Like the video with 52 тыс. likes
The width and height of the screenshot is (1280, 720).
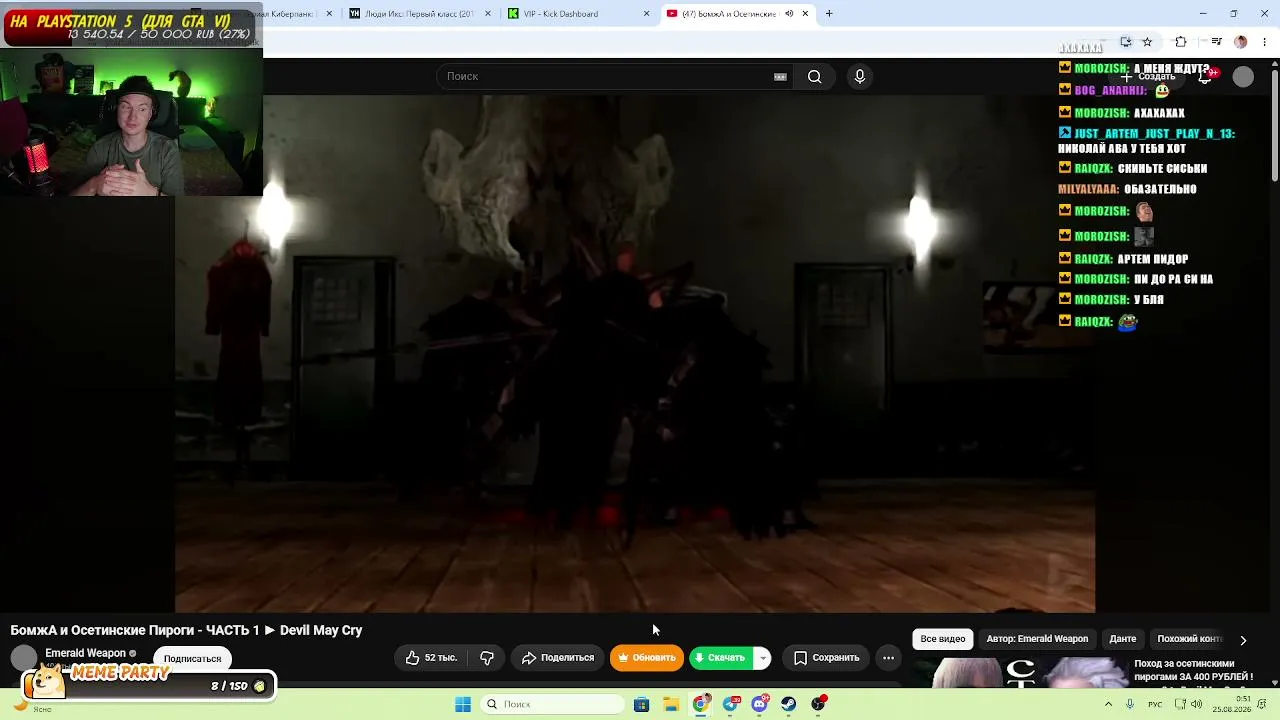point(431,658)
